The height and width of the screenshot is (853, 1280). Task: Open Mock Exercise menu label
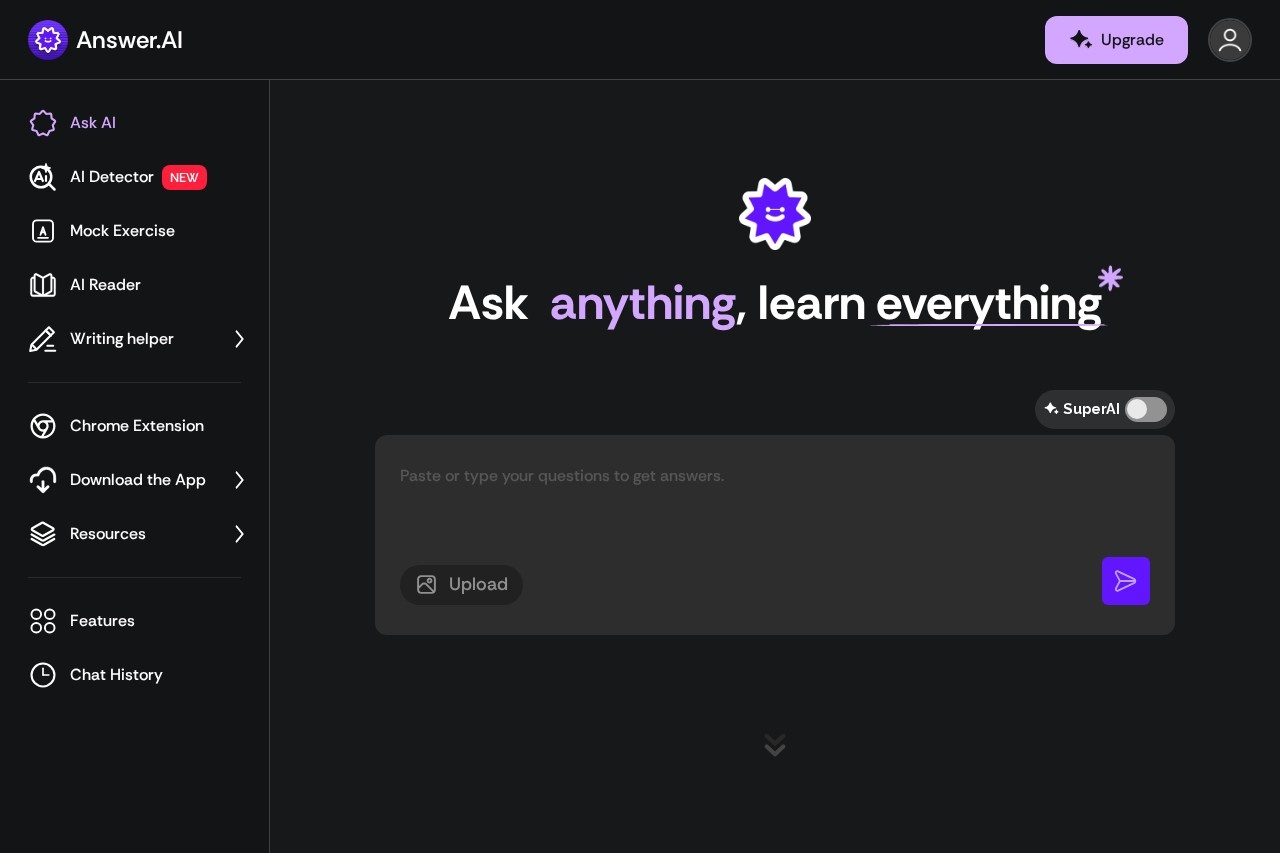pyautogui.click(x=122, y=231)
